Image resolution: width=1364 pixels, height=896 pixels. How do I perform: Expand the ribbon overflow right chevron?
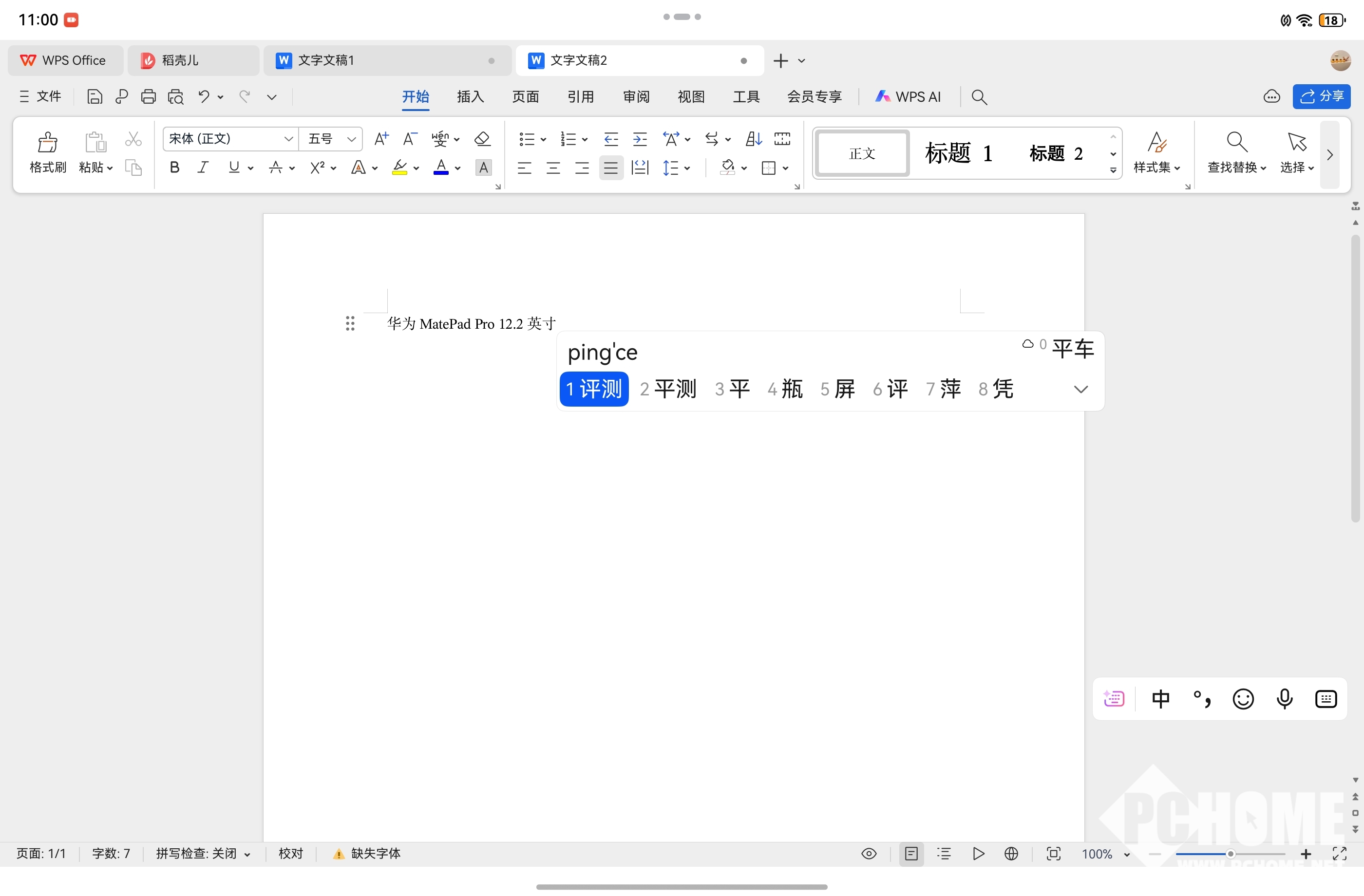pyautogui.click(x=1330, y=155)
